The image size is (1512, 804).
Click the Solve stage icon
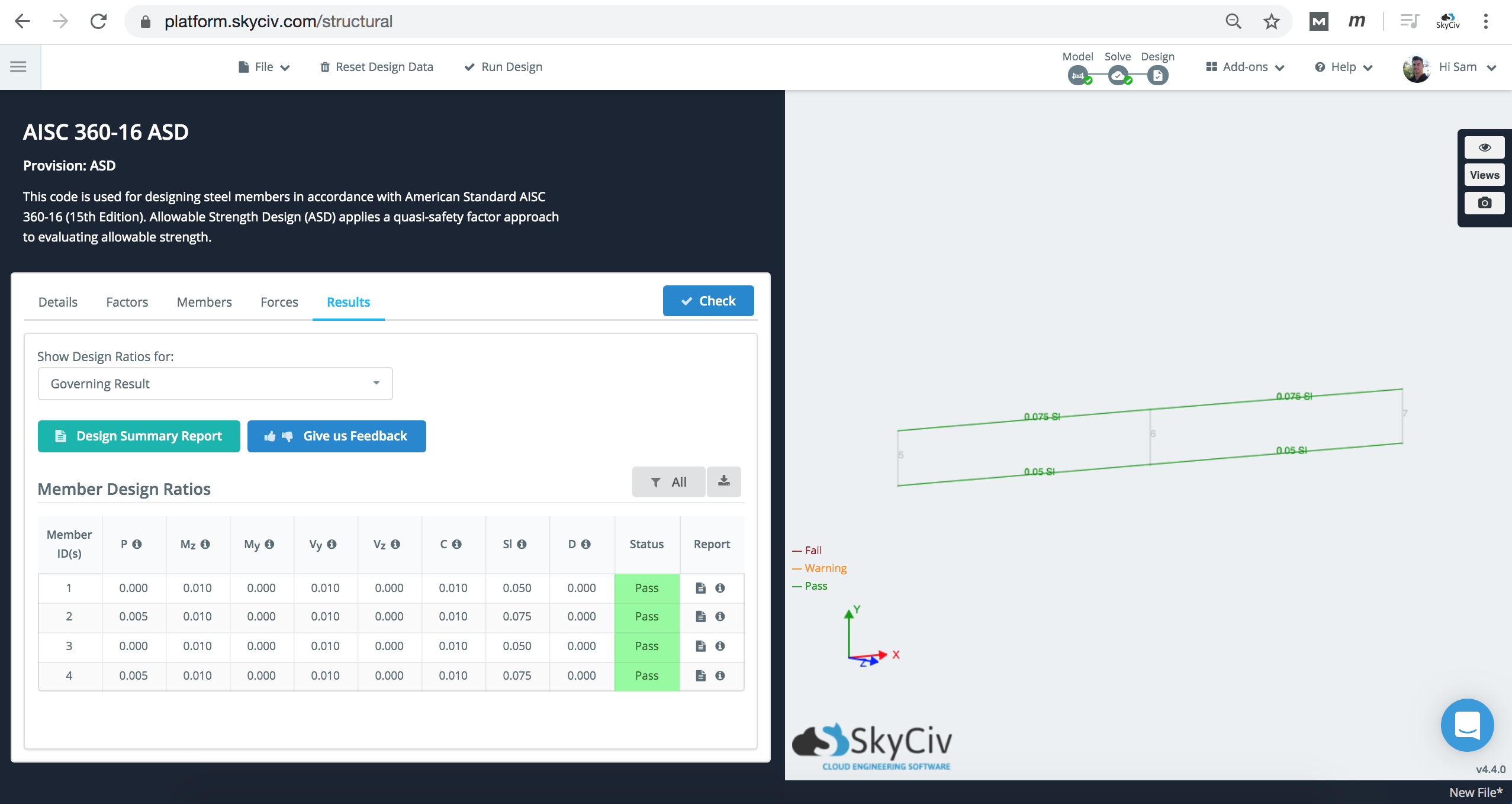click(1116, 76)
